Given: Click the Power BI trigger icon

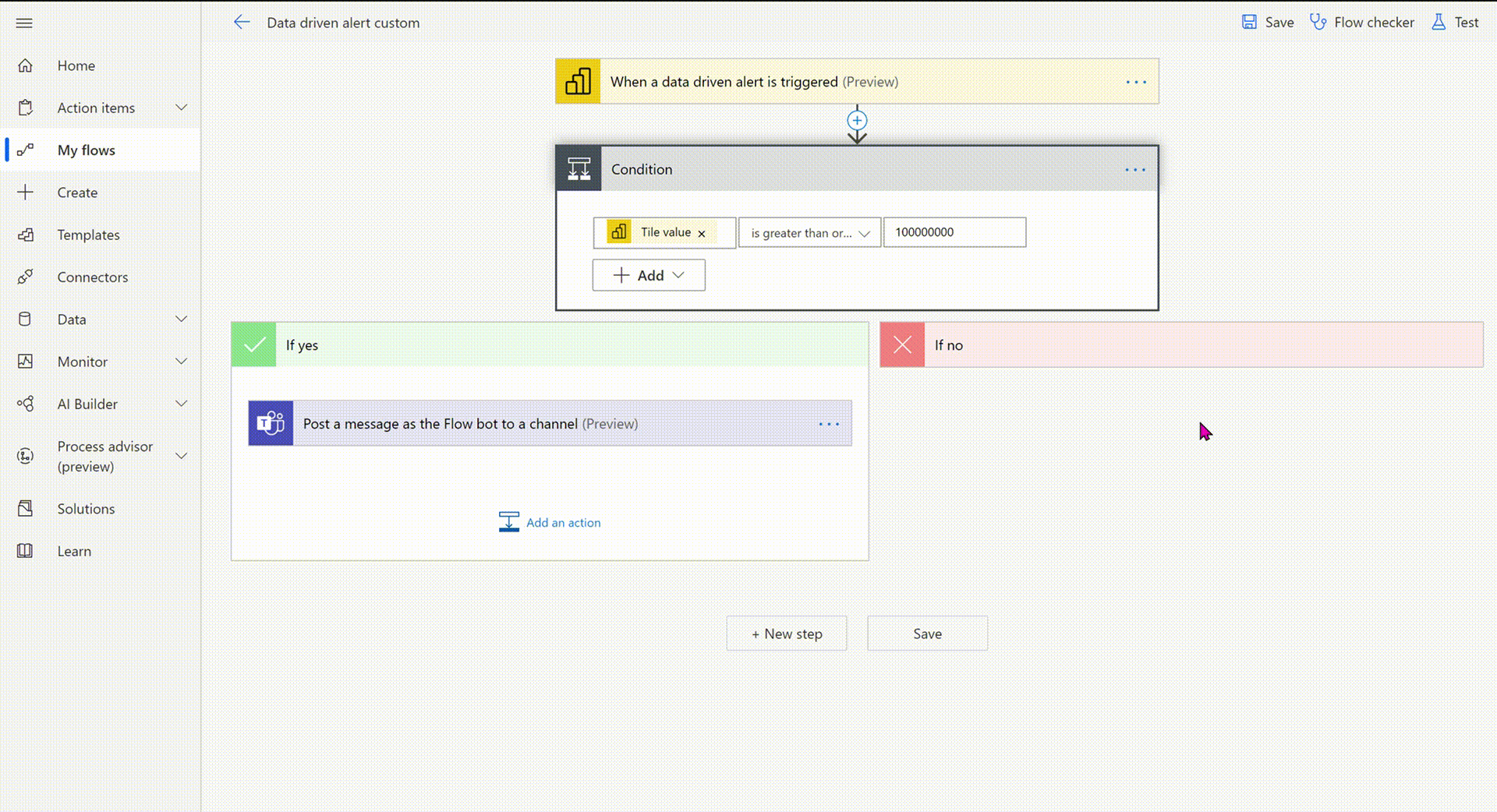Looking at the screenshot, I should (x=578, y=81).
